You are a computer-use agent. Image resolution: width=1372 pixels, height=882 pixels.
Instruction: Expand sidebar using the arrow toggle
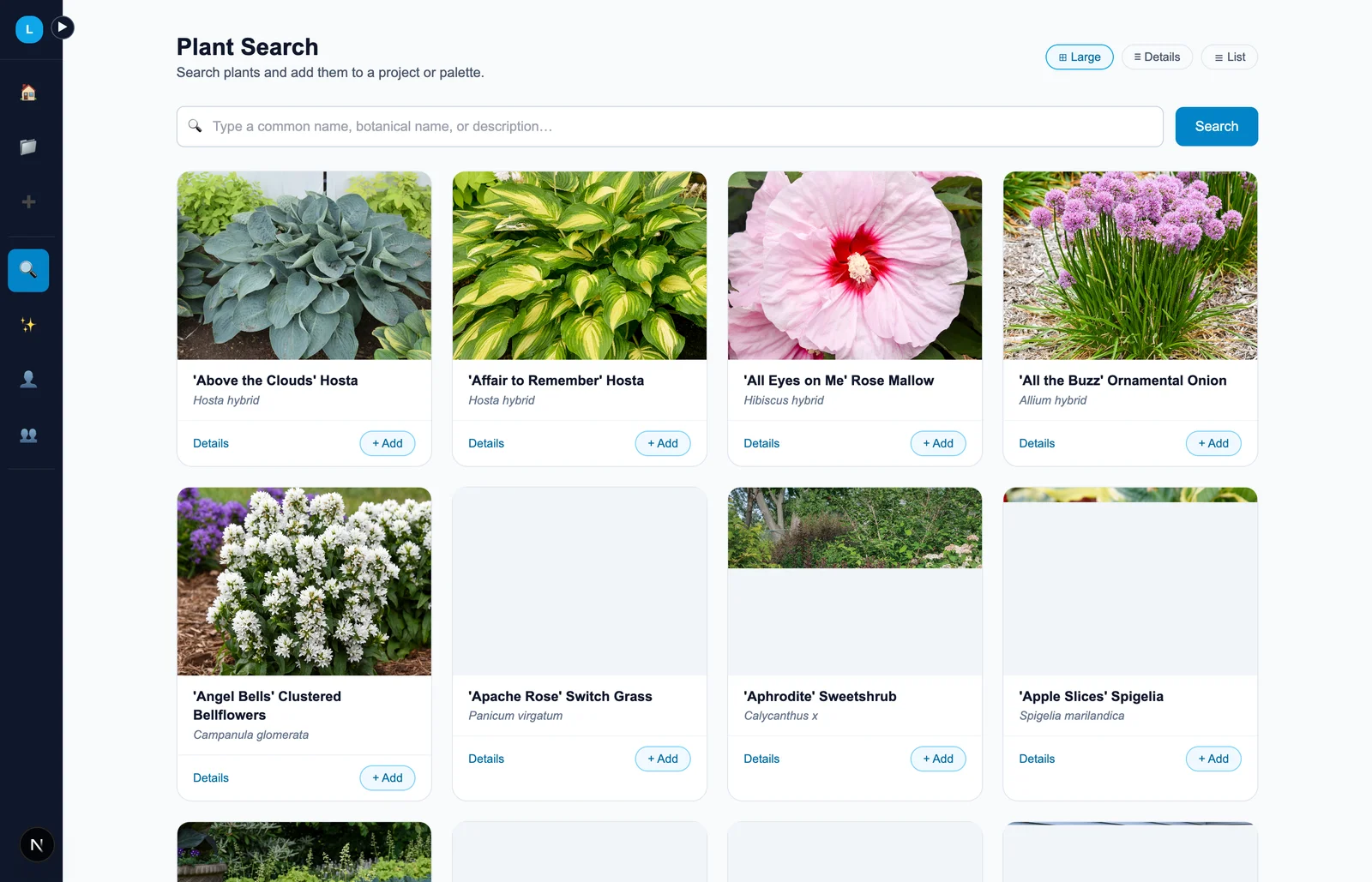[63, 27]
